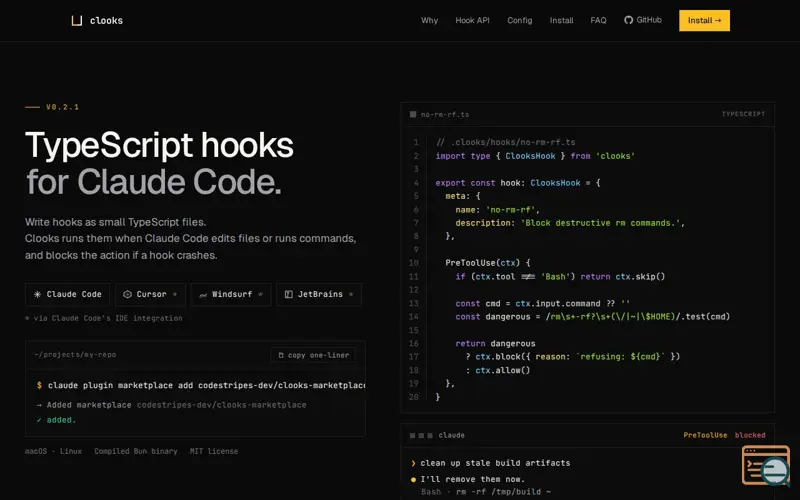Click the red blocked status label
This screenshot has width=800, height=500.
(x=750, y=435)
